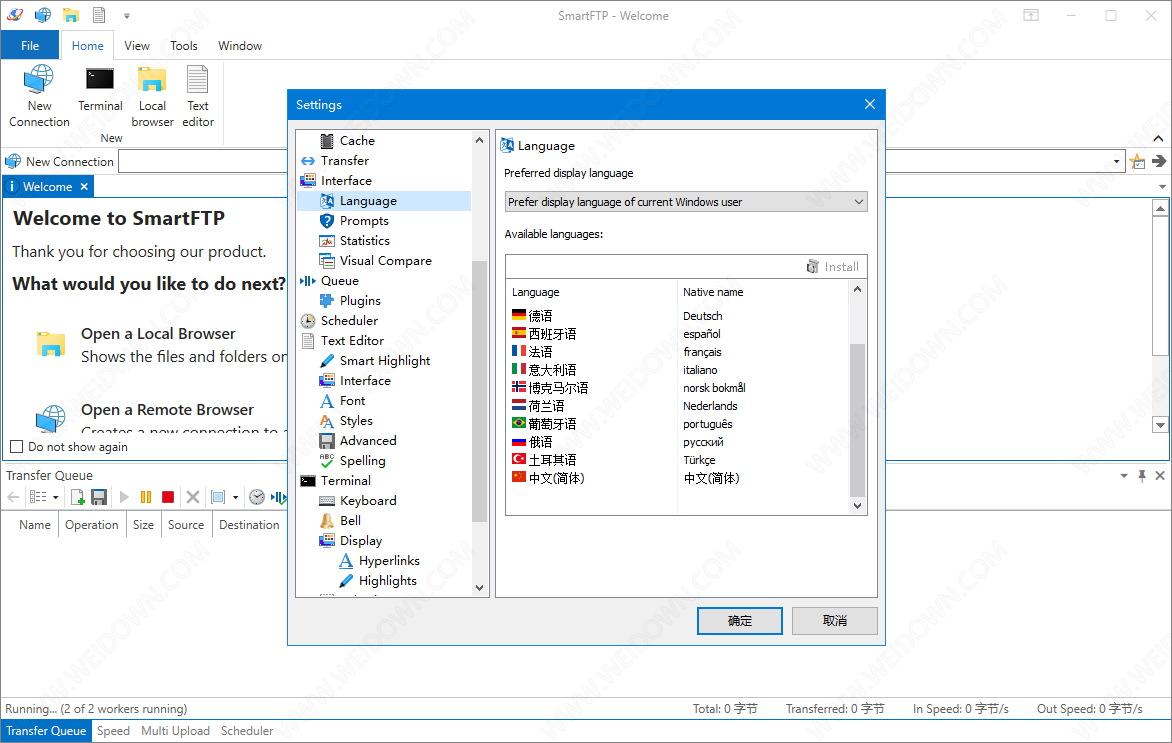1172x743 pixels.
Task: Open Spelling settings page
Action: coord(363,460)
